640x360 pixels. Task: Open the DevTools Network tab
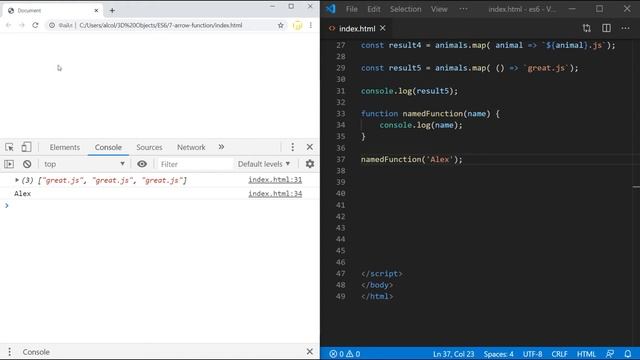pyautogui.click(x=191, y=147)
